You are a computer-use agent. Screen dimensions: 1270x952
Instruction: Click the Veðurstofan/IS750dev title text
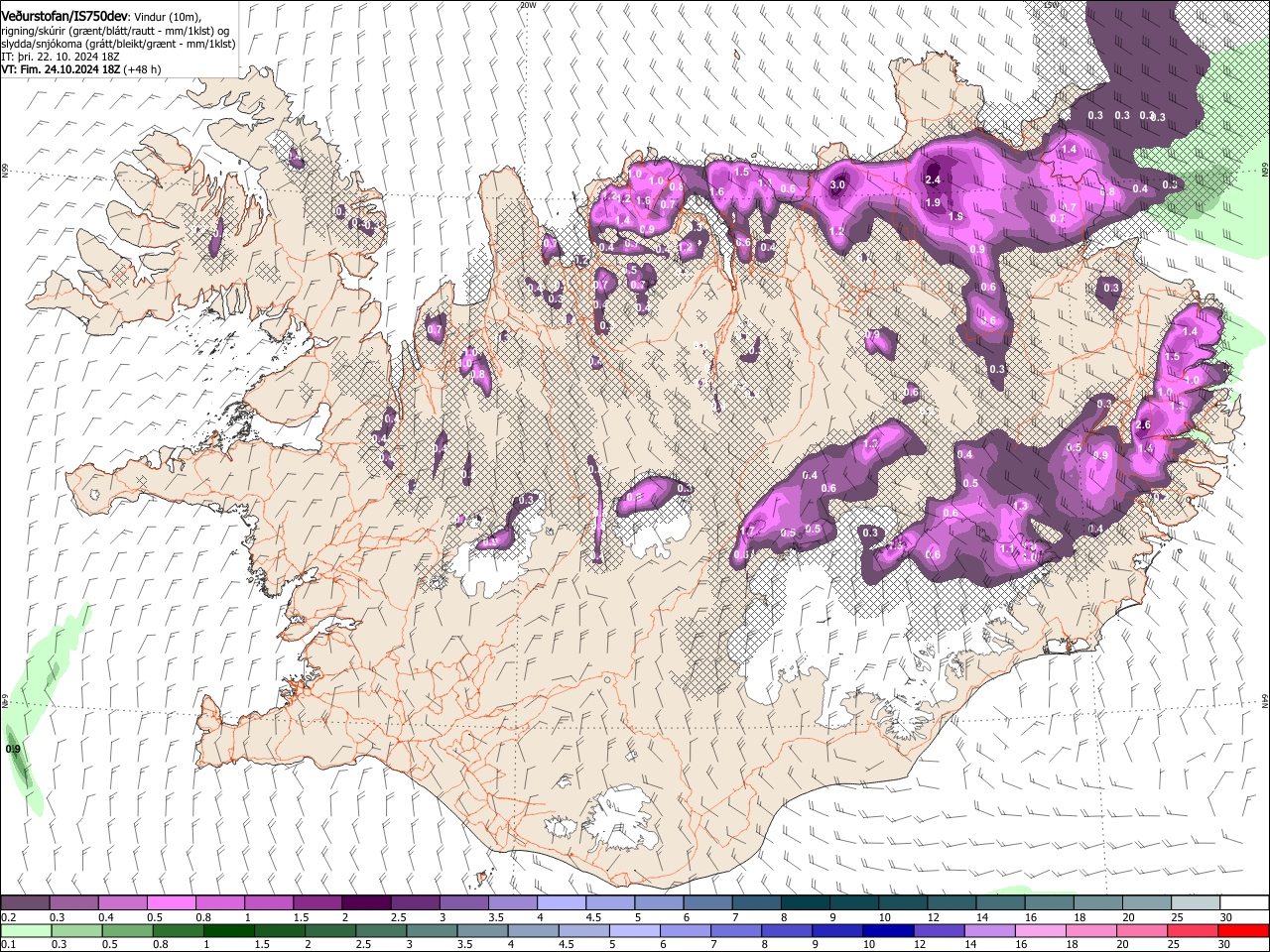(x=63, y=17)
